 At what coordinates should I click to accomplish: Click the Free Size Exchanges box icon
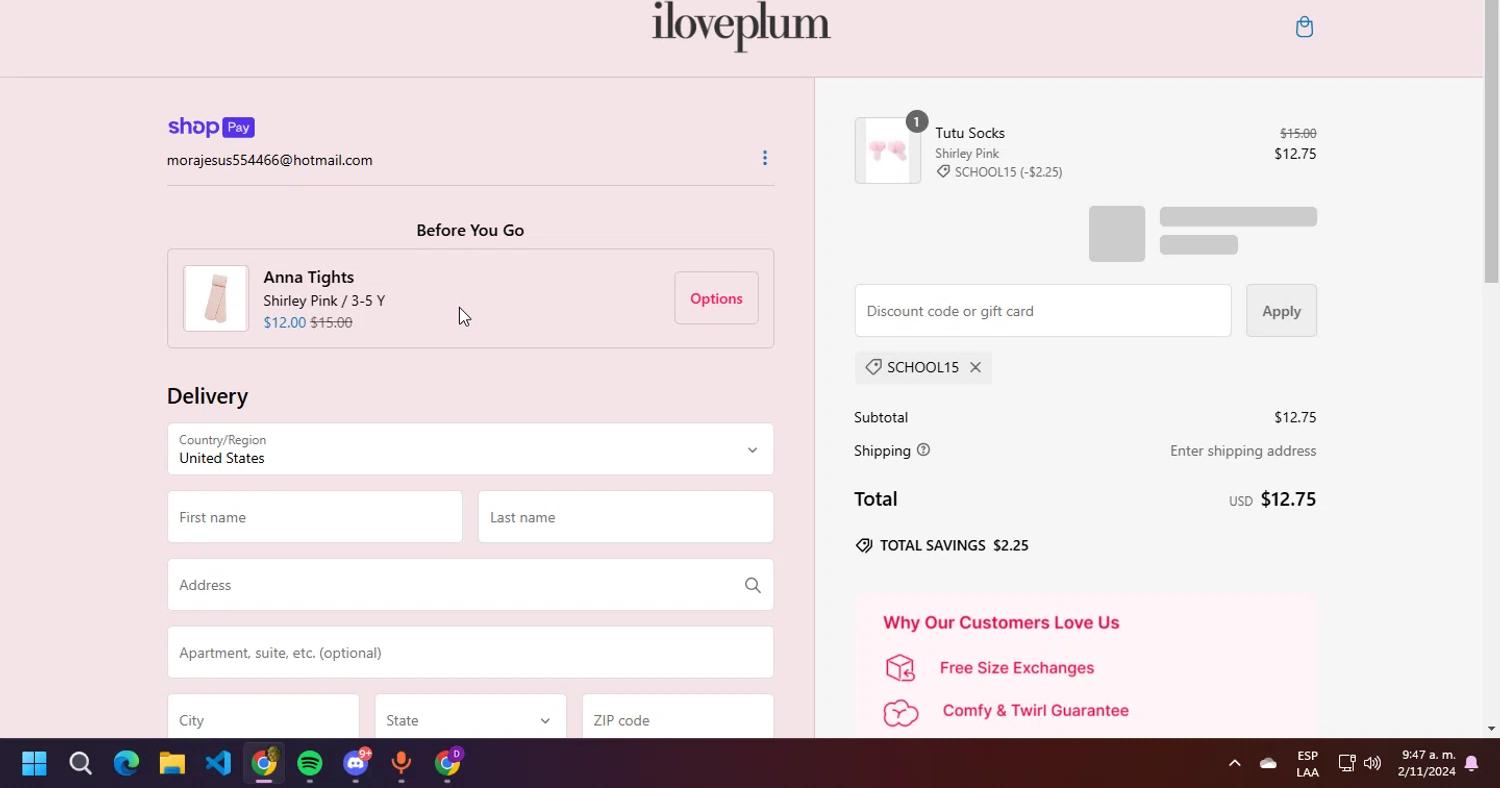[x=900, y=667]
